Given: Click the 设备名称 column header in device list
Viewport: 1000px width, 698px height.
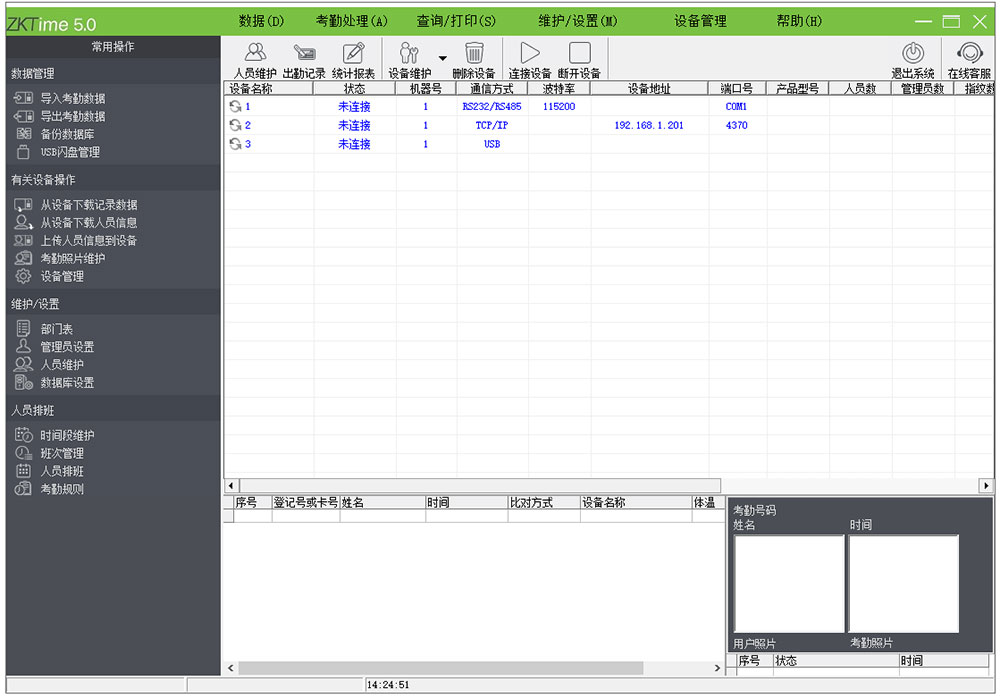Looking at the screenshot, I should tap(268, 89).
